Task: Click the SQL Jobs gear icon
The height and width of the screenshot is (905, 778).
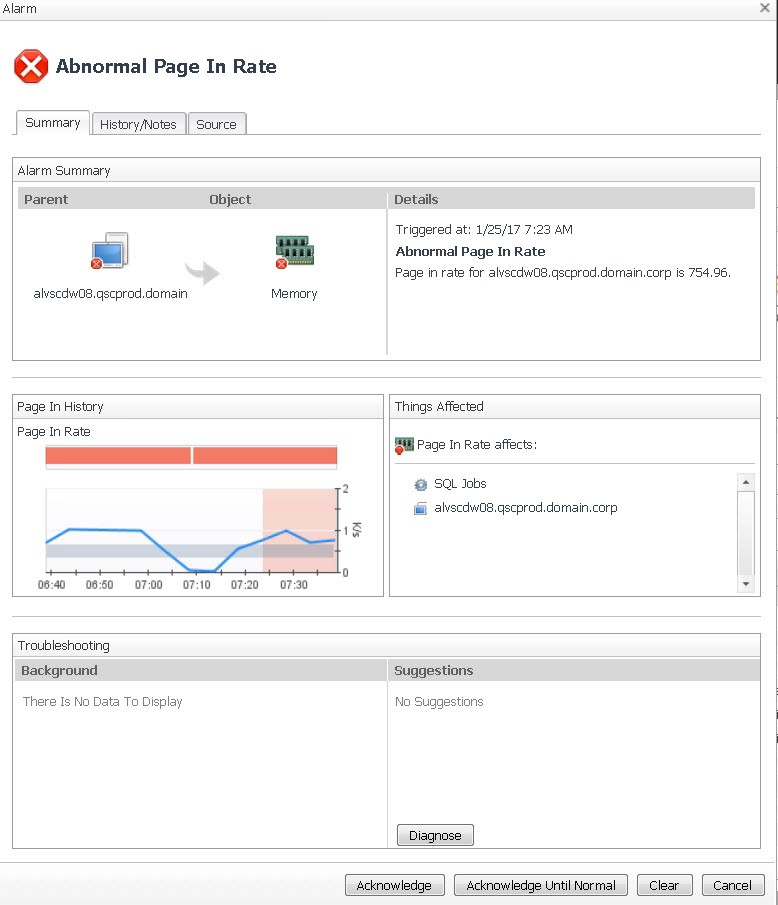Action: [420, 484]
